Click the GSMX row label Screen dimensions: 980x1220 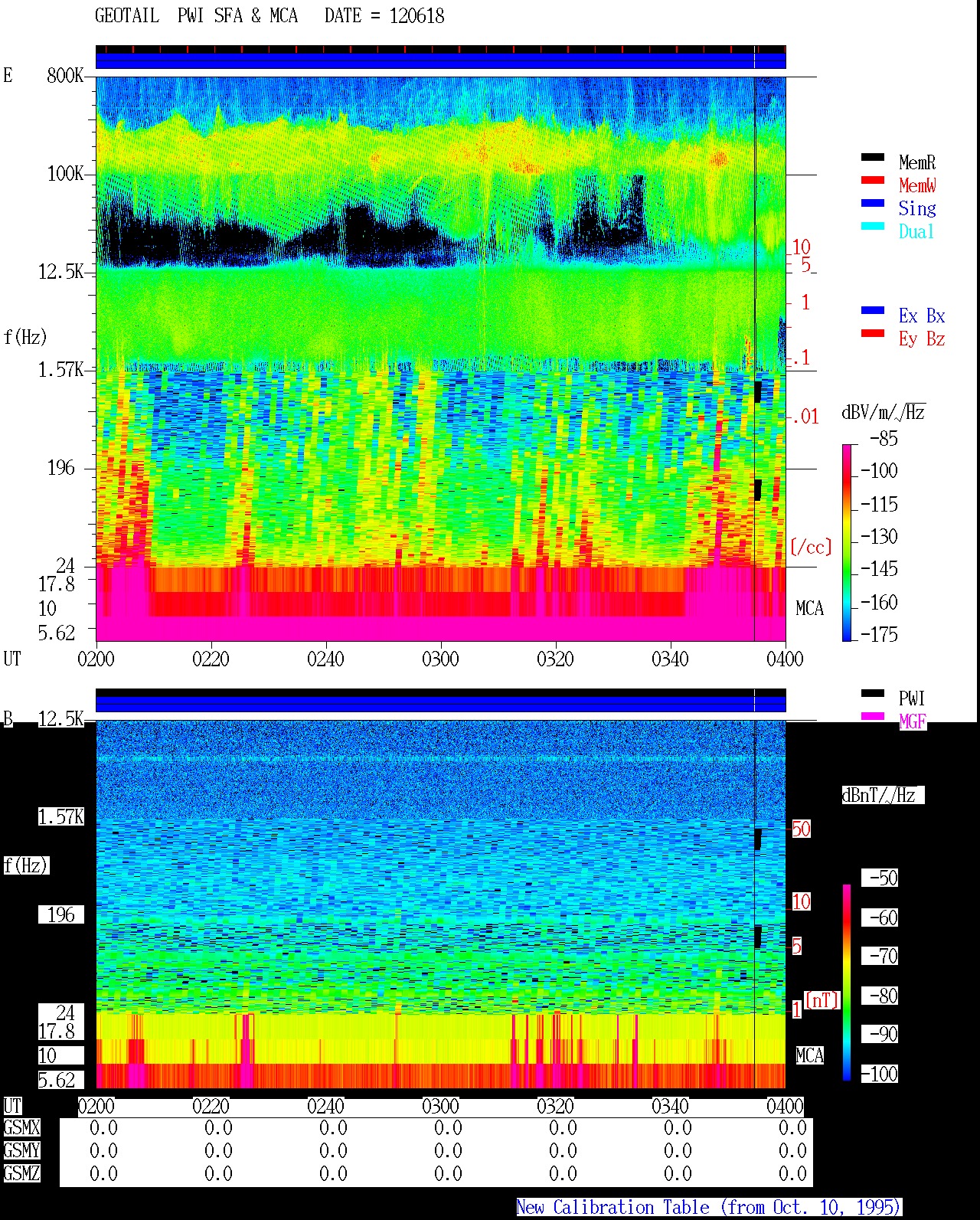point(21,1127)
